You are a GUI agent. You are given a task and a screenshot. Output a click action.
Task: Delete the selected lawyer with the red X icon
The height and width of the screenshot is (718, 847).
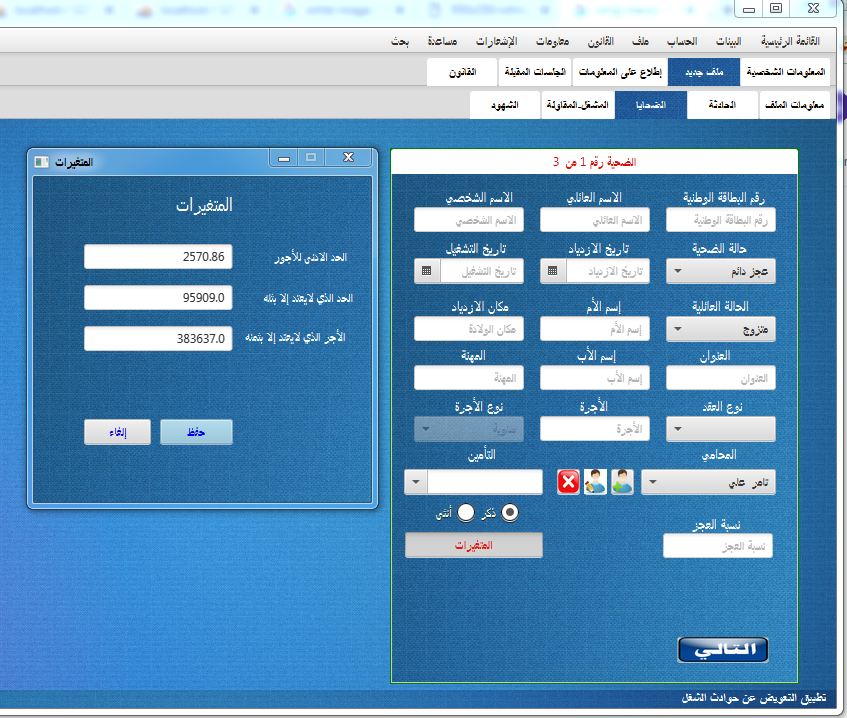(x=568, y=482)
